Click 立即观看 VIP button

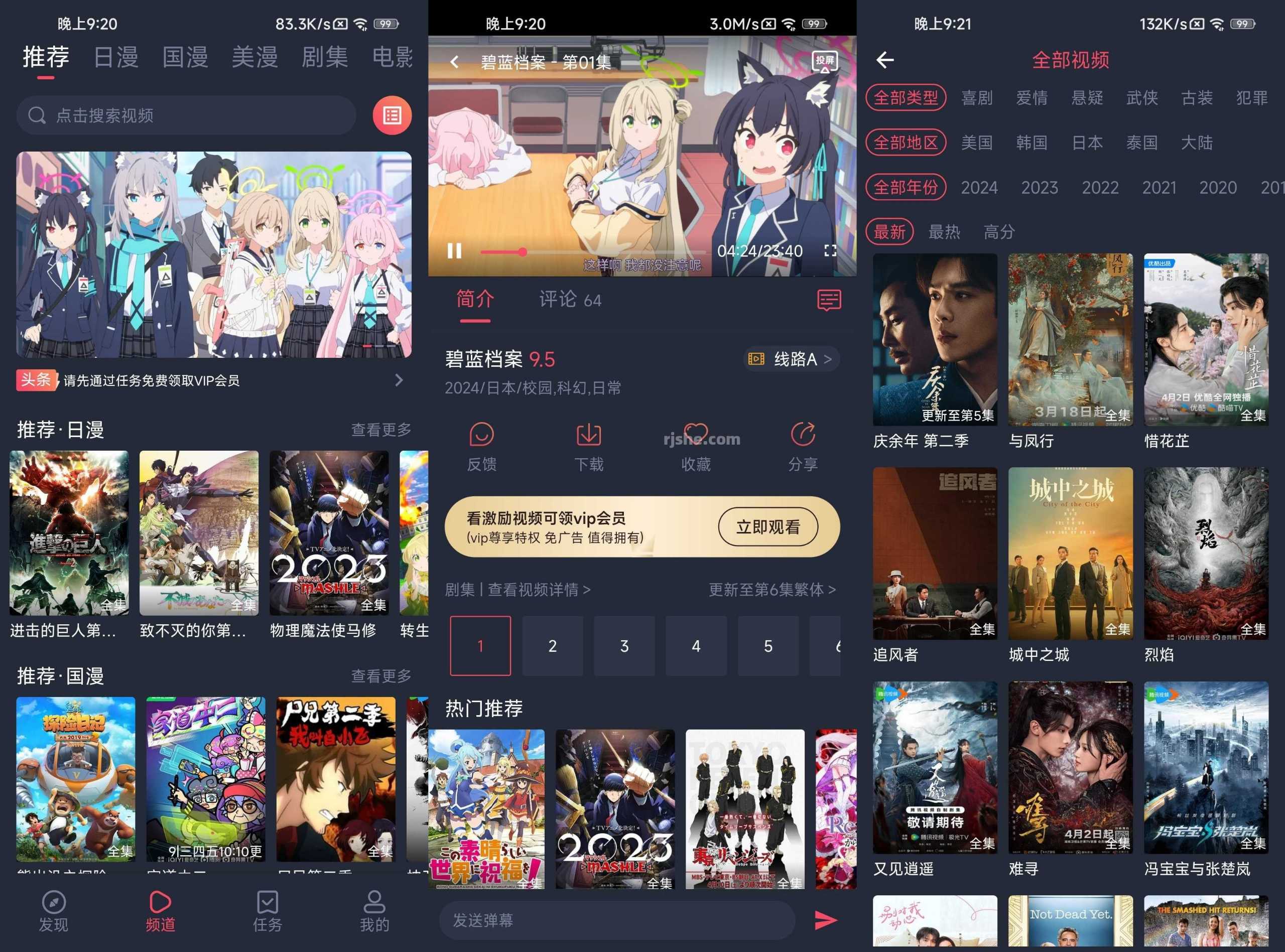pos(770,526)
